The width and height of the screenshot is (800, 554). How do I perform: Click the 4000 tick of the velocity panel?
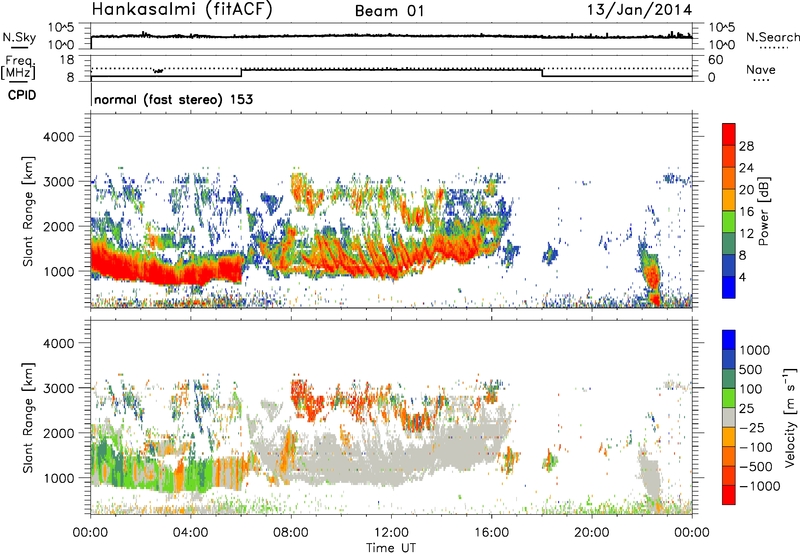(59, 343)
